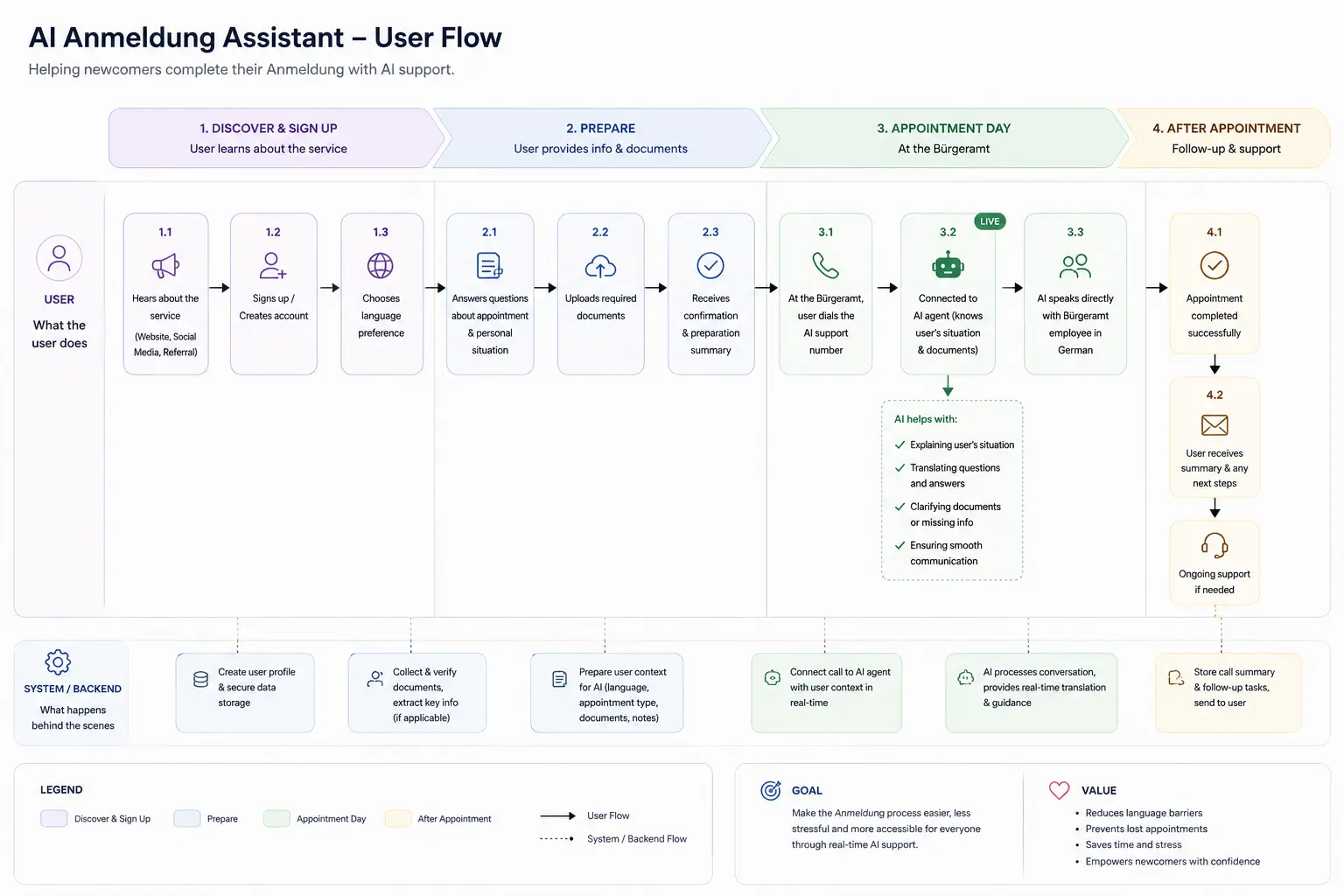The image size is (1344, 896).
Task: Click the Discover & Sign Up legend swatch
Action: click(x=54, y=819)
